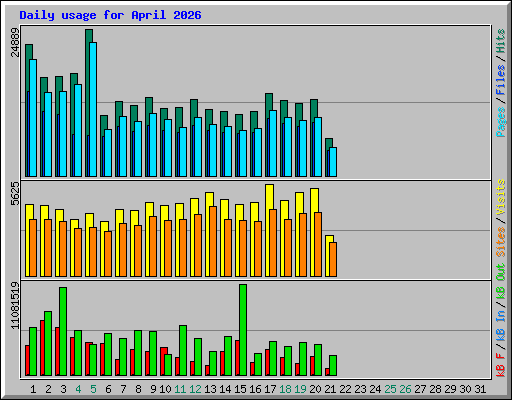Click day 19 on the x-axis

300,389
